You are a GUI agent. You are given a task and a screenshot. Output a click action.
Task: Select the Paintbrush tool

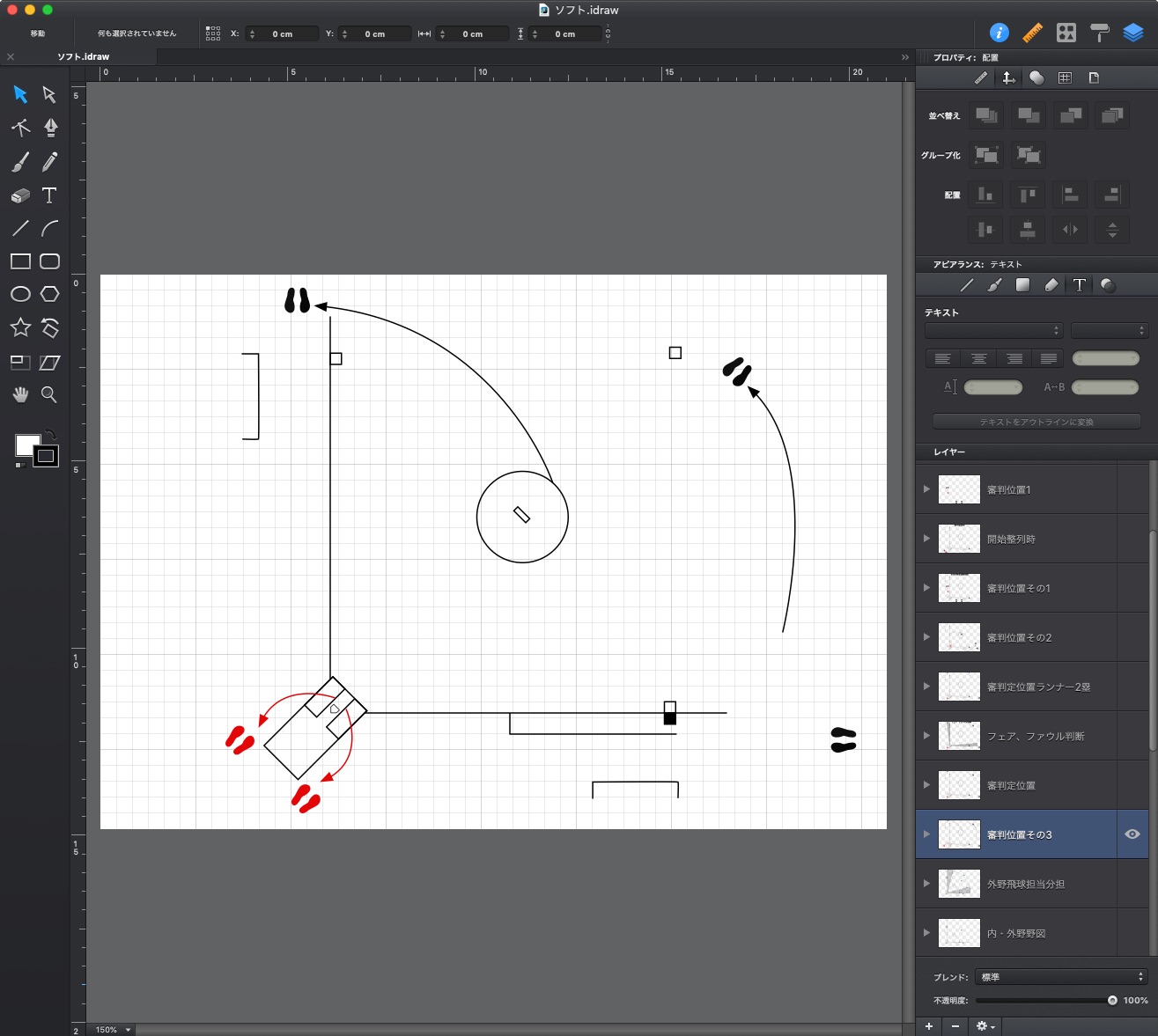[x=20, y=162]
